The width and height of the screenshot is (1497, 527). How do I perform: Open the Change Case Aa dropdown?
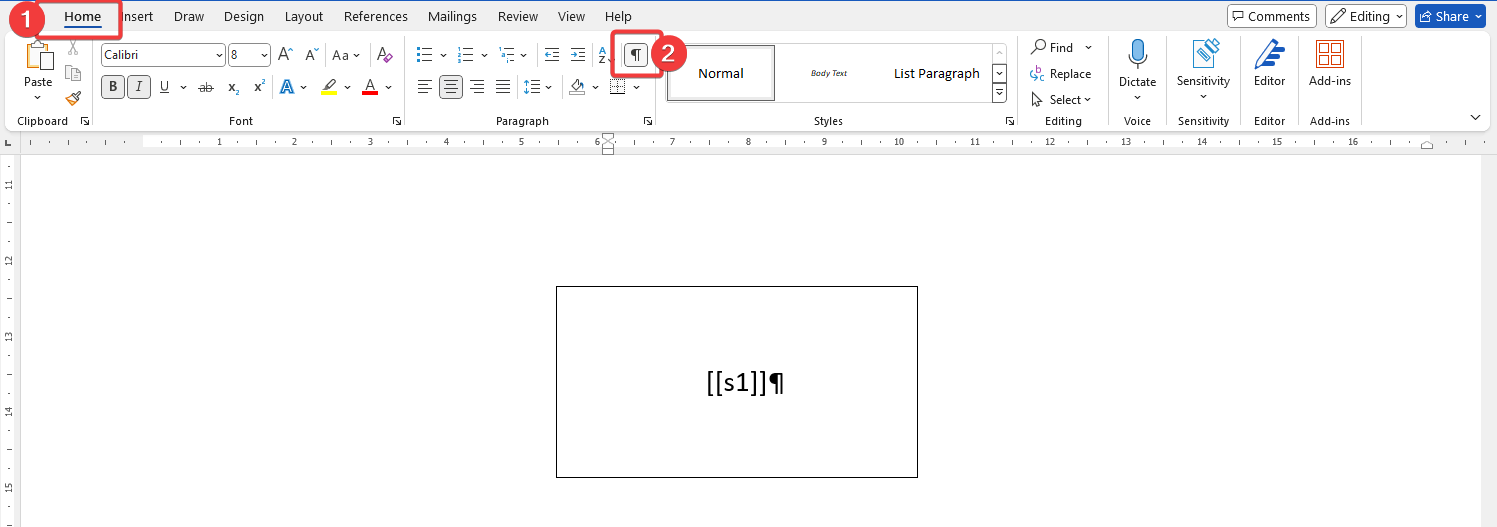pyautogui.click(x=346, y=55)
